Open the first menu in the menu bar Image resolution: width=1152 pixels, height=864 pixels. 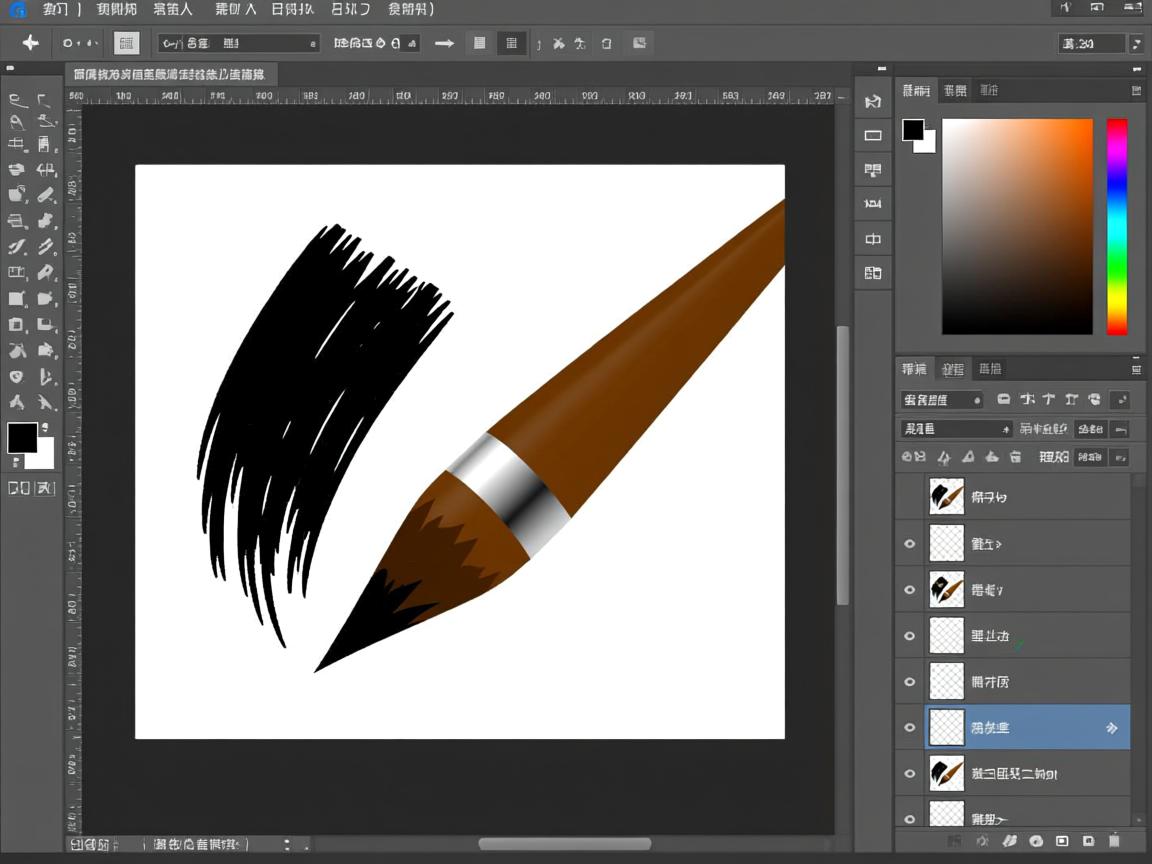(x=55, y=9)
